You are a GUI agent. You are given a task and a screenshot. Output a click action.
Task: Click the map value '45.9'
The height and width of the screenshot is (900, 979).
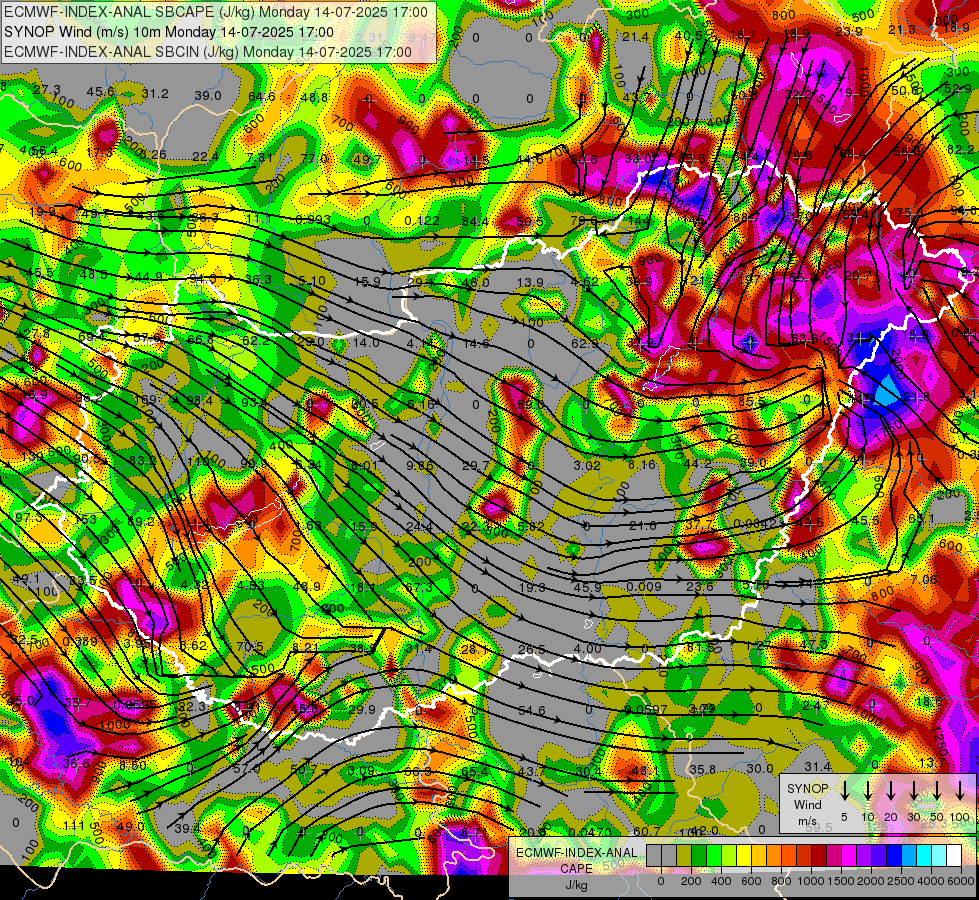pyautogui.click(x=587, y=587)
